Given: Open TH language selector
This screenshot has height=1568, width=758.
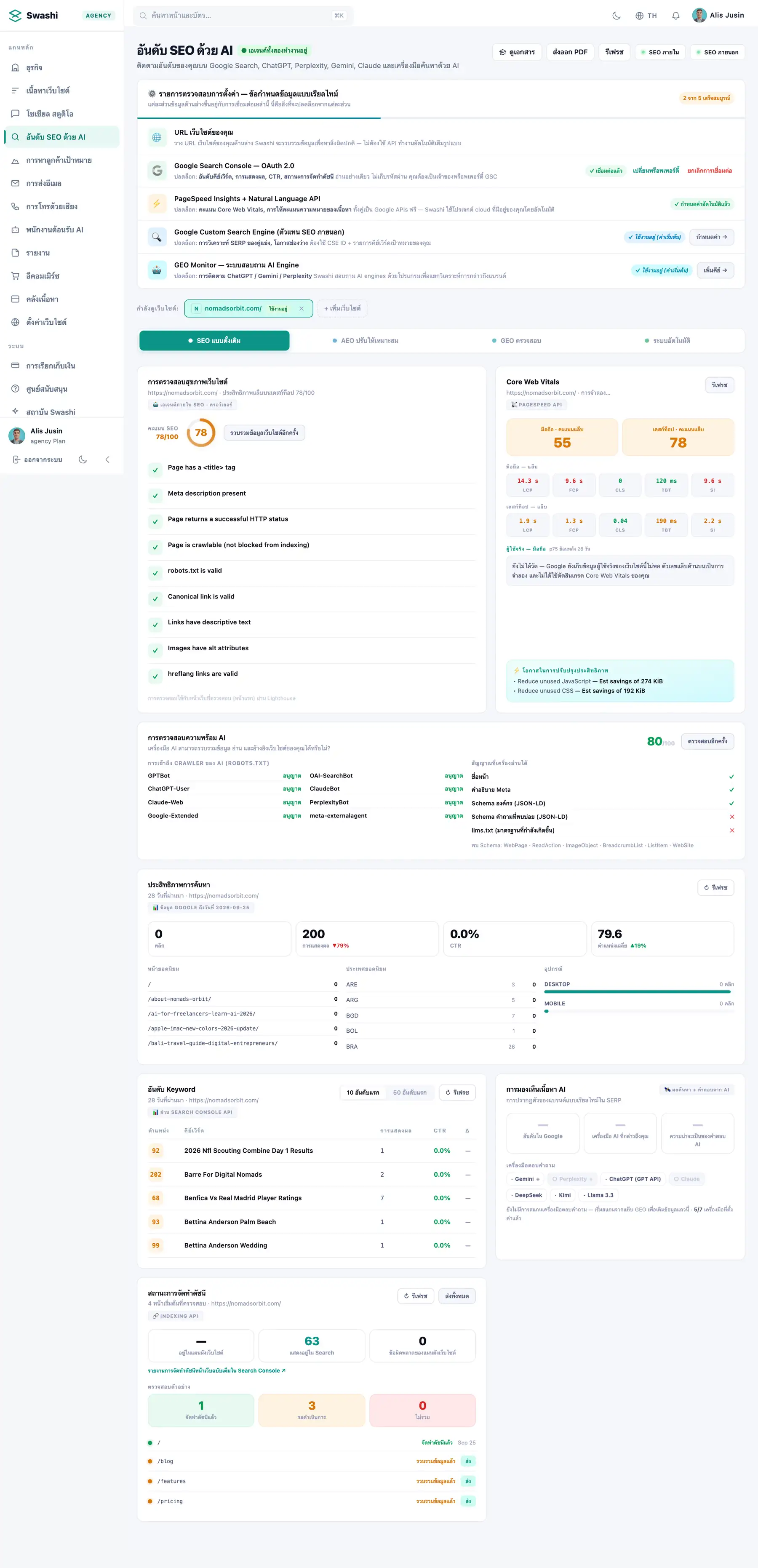Looking at the screenshot, I should pos(646,16).
